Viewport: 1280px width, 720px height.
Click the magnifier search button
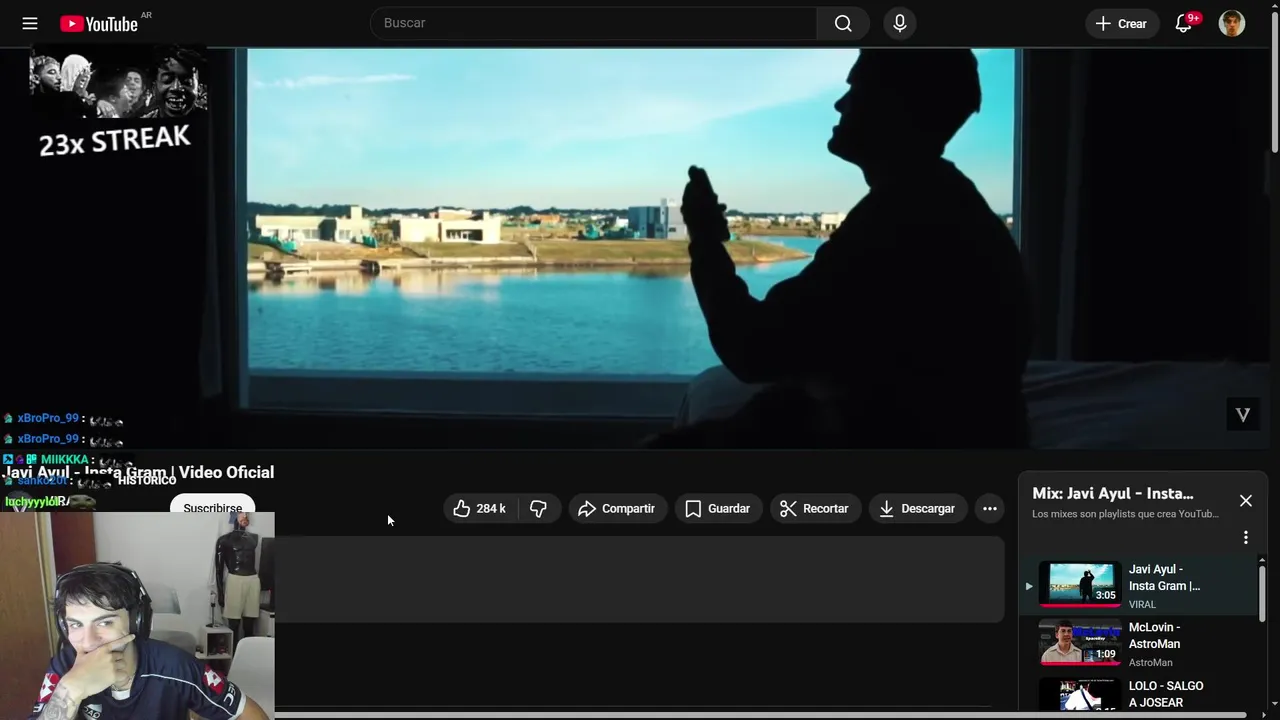pos(843,23)
